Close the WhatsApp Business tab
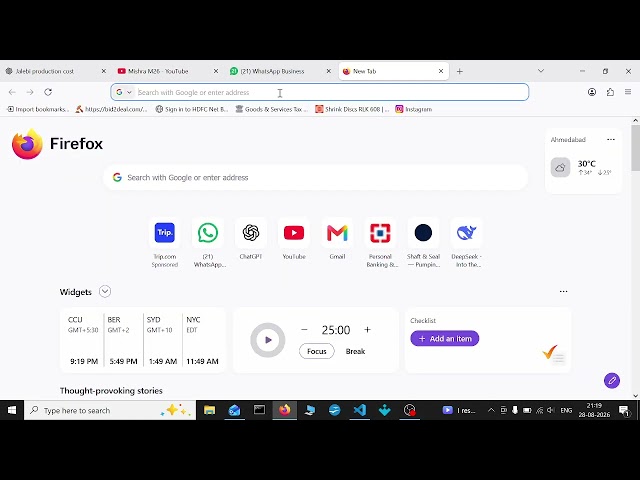Screen dimensions: 640x480 [329, 71]
